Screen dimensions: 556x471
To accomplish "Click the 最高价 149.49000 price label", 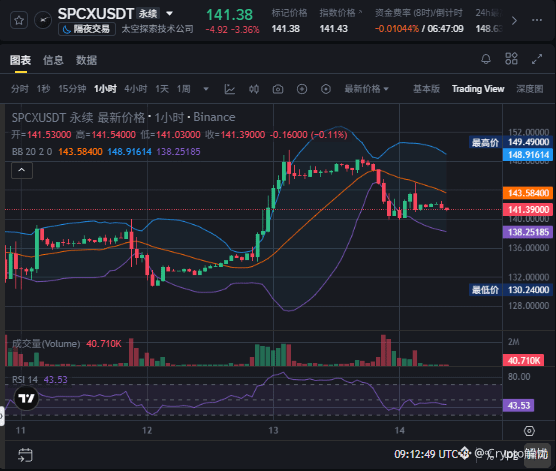I will 511,142.
